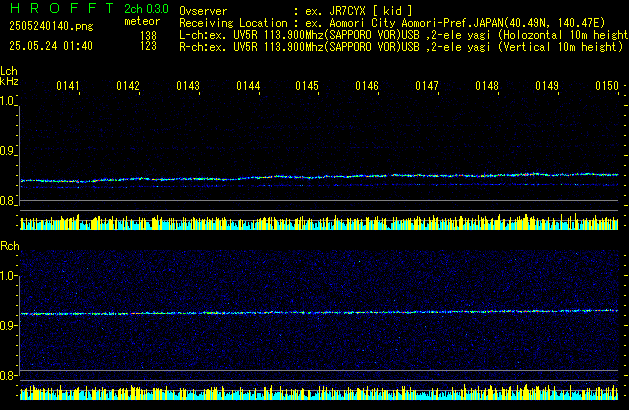Click the Rch 0.9 kHz axis label
The image size is (629, 410).
click(x=7, y=325)
